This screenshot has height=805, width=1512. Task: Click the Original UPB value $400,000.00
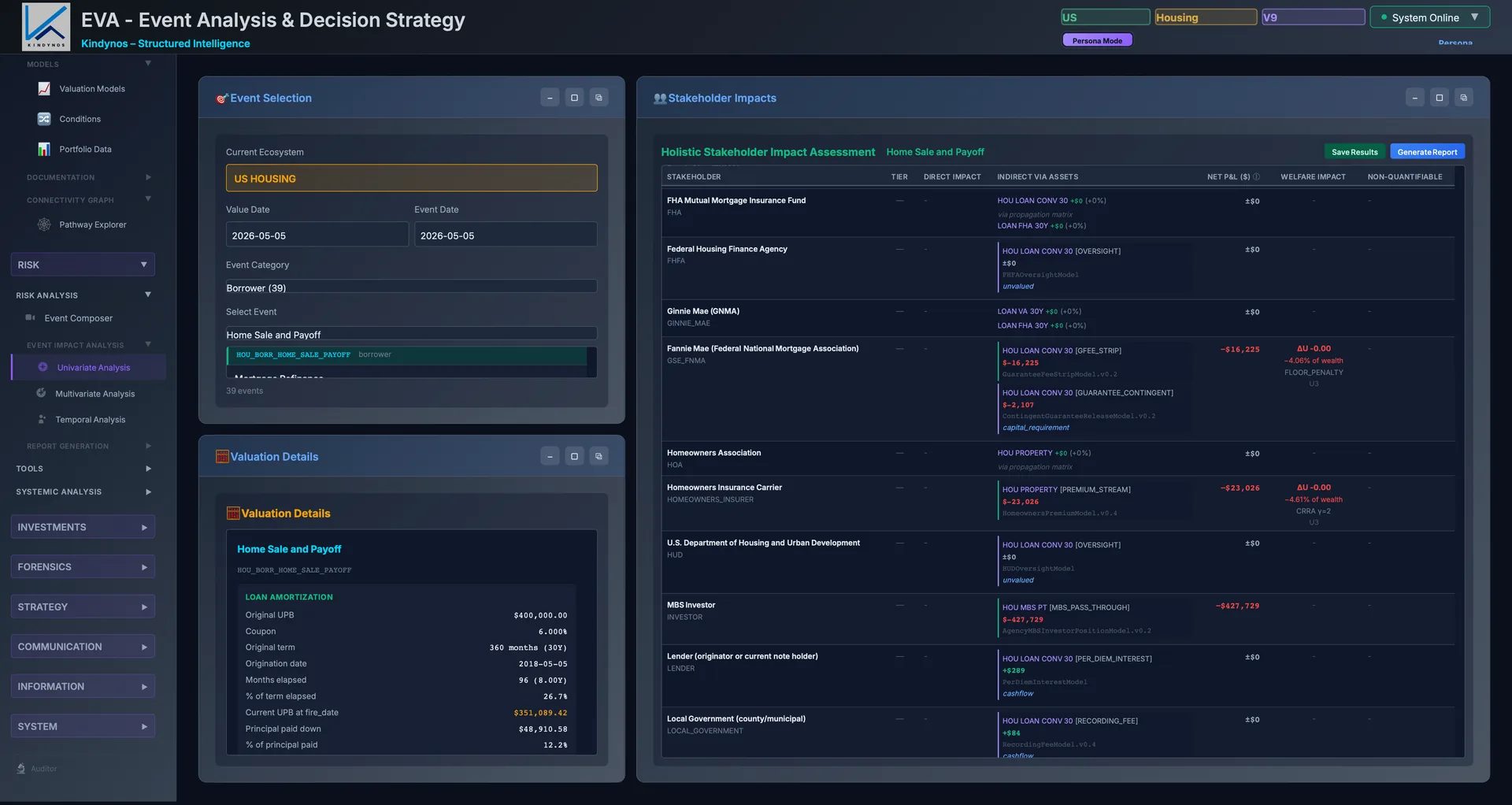[x=540, y=615]
